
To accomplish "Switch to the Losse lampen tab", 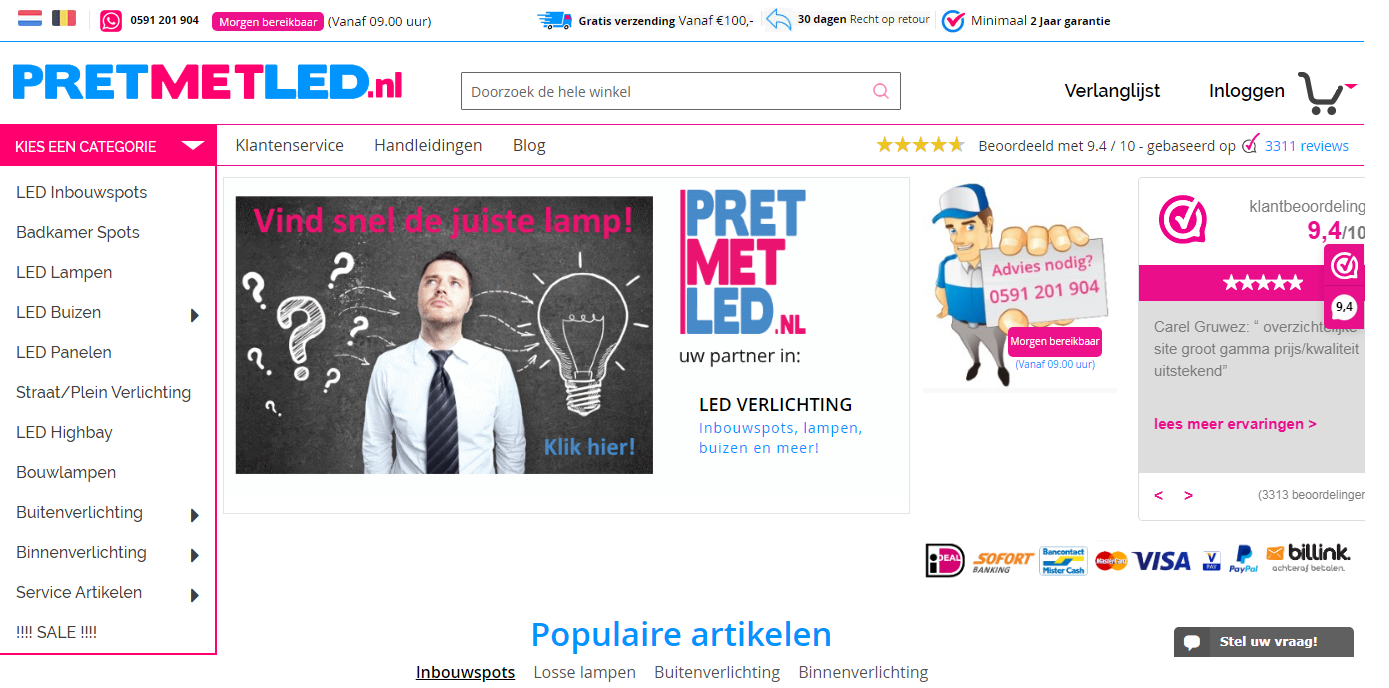I will click(x=584, y=672).
